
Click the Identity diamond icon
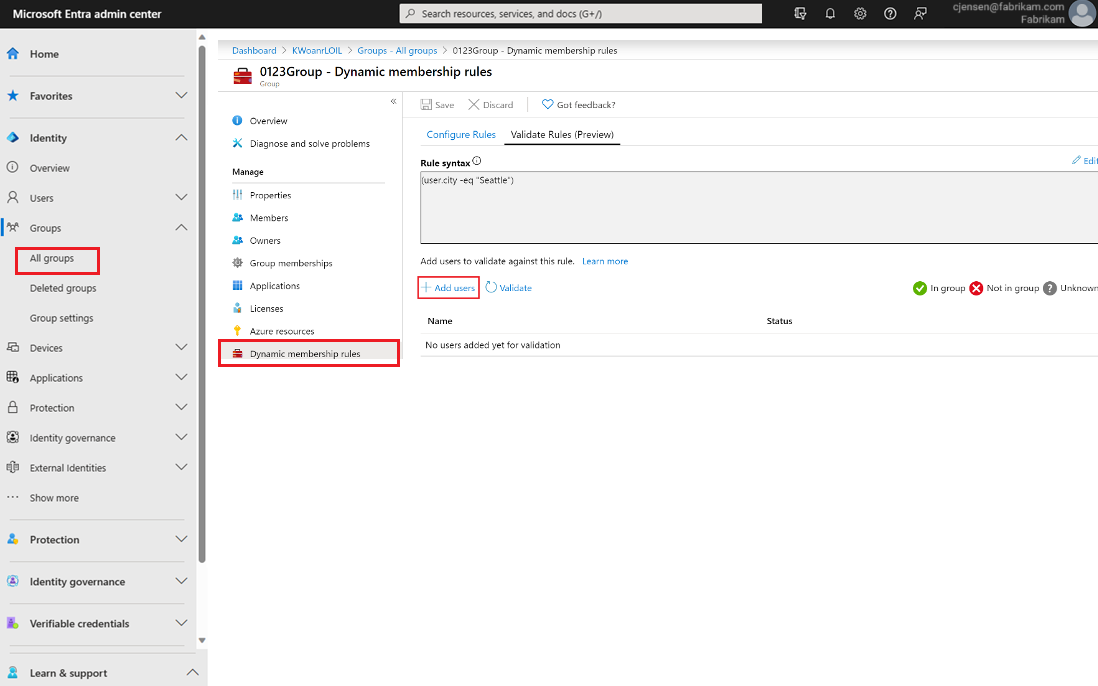[x=13, y=137]
